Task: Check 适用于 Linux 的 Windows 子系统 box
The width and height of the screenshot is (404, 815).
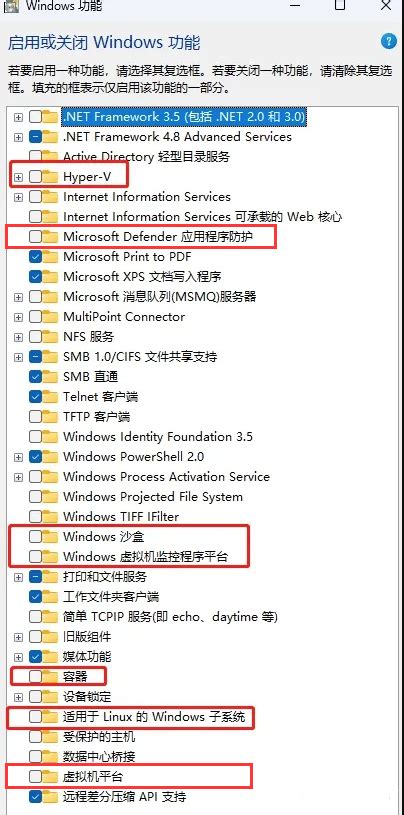Action: 36,717
